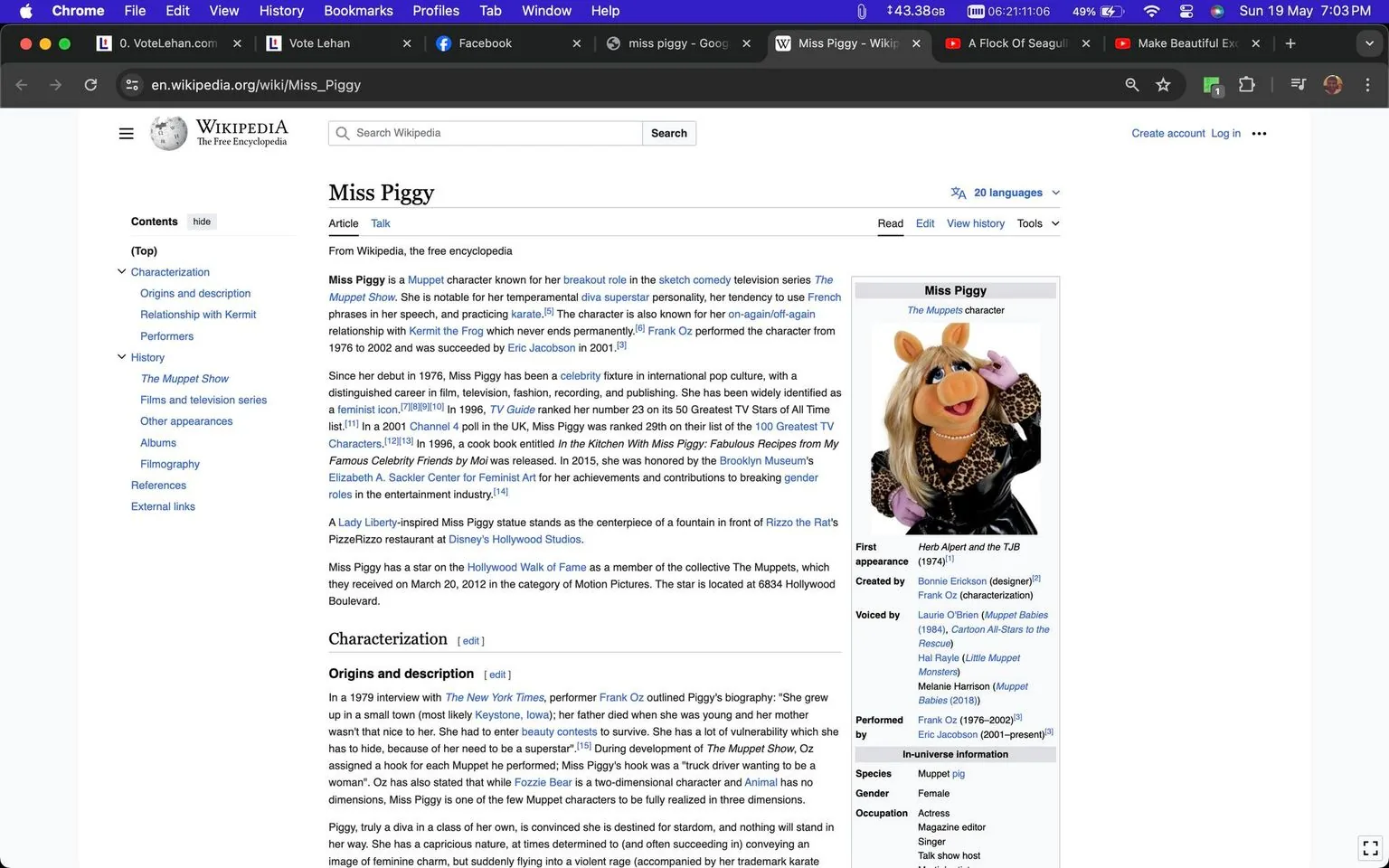This screenshot has height=868, width=1389.
Task: Bookmark this page with the star icon
Action: (1164, 84)
